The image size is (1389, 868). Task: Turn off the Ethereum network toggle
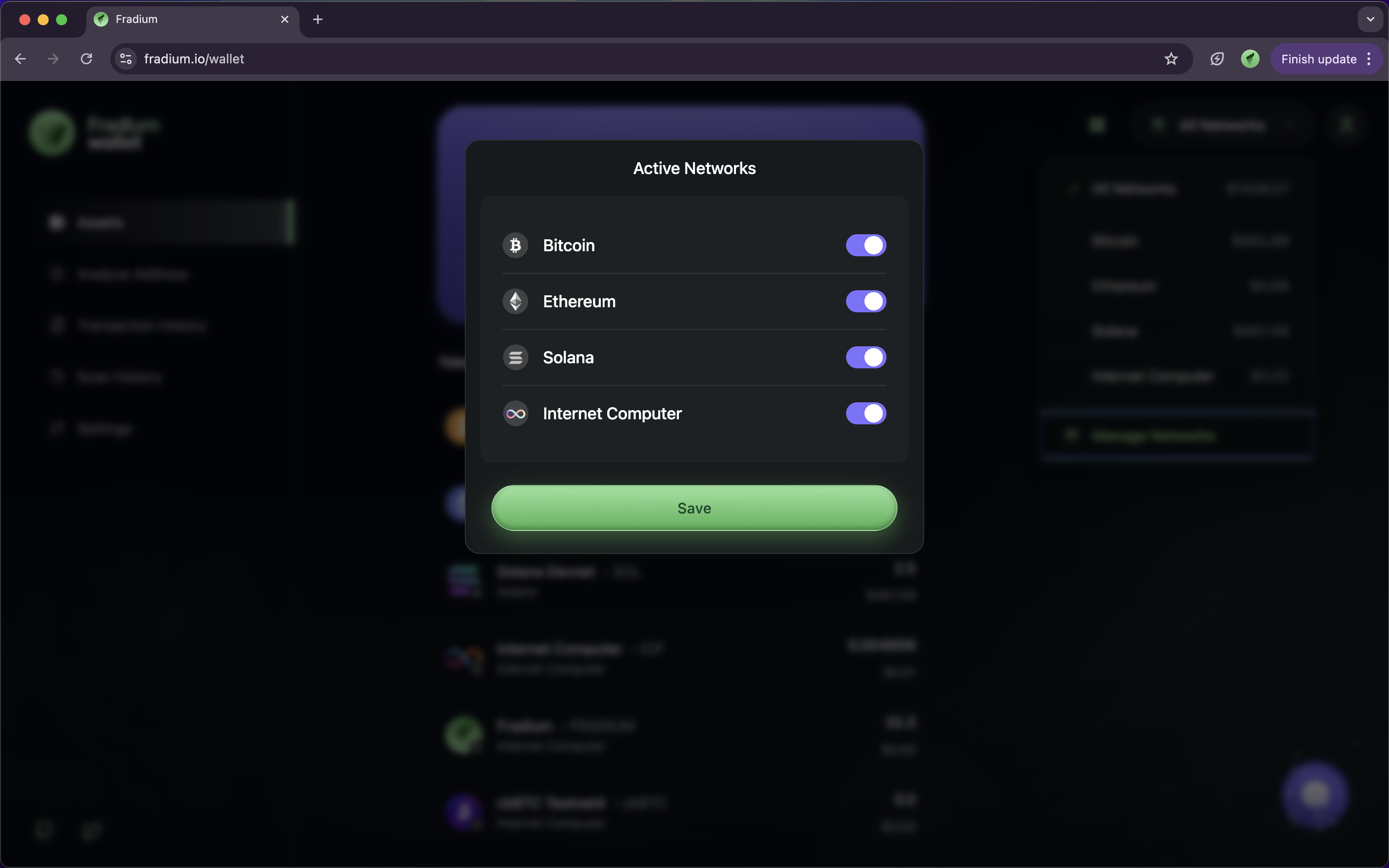[x=865, y=301]
